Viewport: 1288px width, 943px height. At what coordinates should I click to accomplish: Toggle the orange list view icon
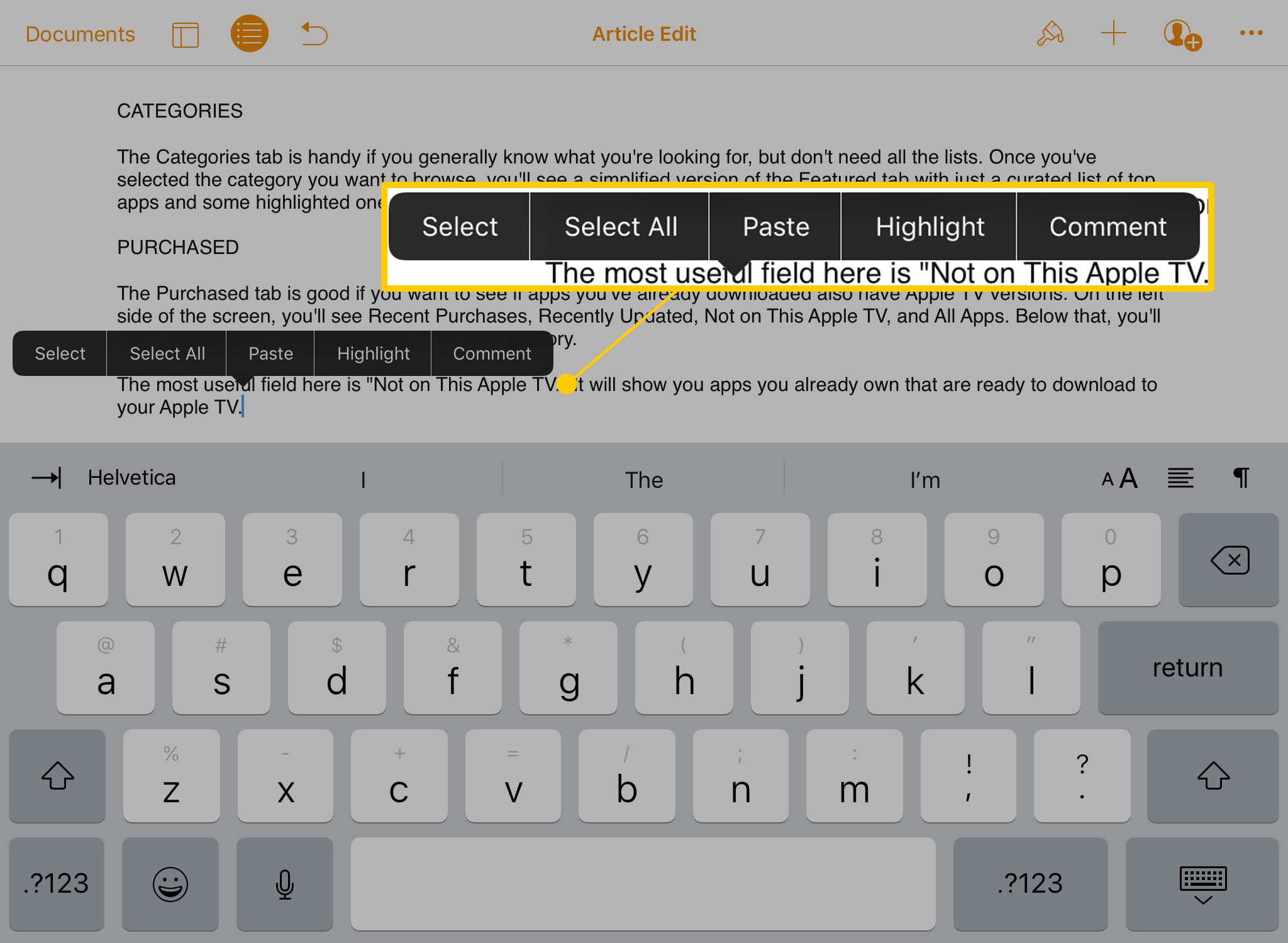tap(250, 34)
